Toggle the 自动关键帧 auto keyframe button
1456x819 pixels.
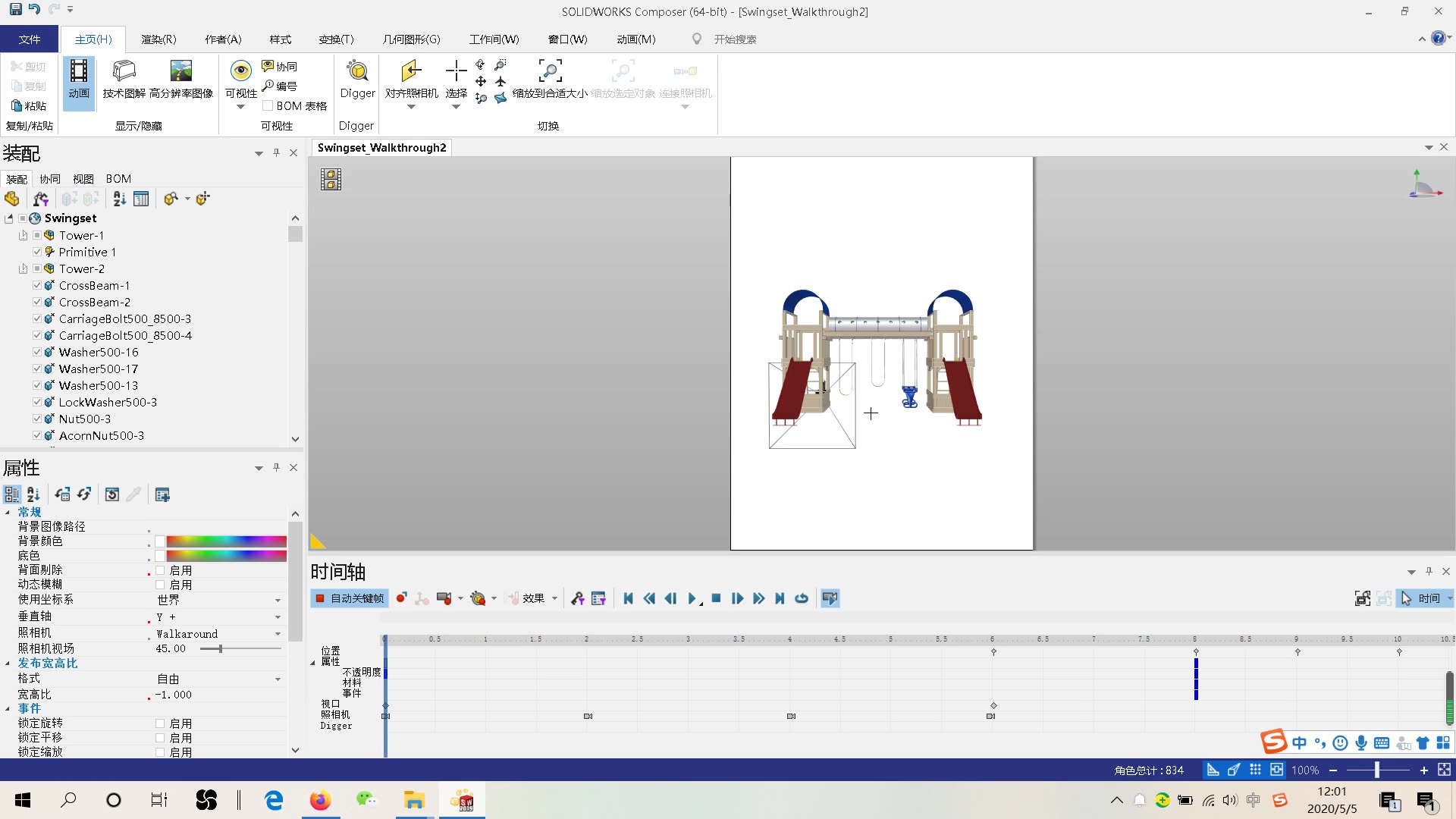pos(350,598)
